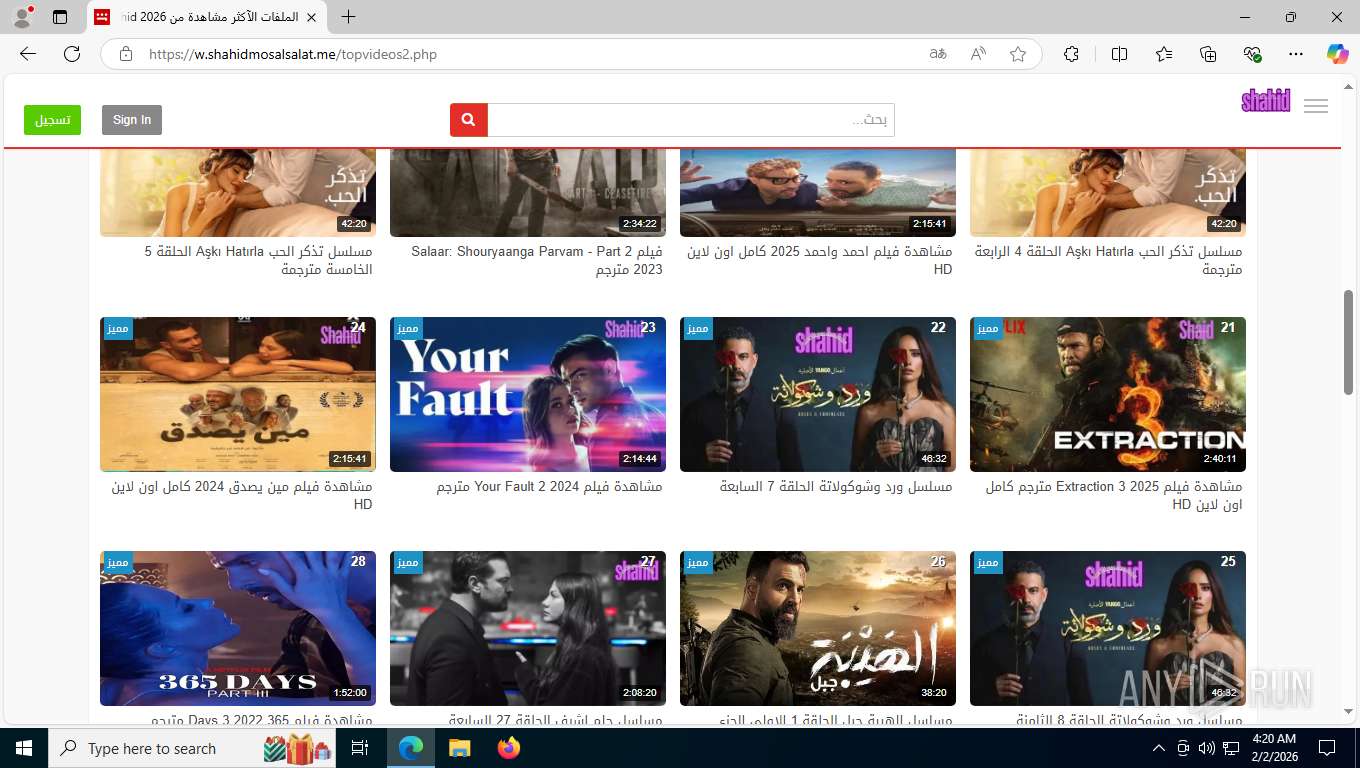The image size is (1360, 768).
Task: Open the Collections icon in toolbar
Action: click(x=1208, y=54)
